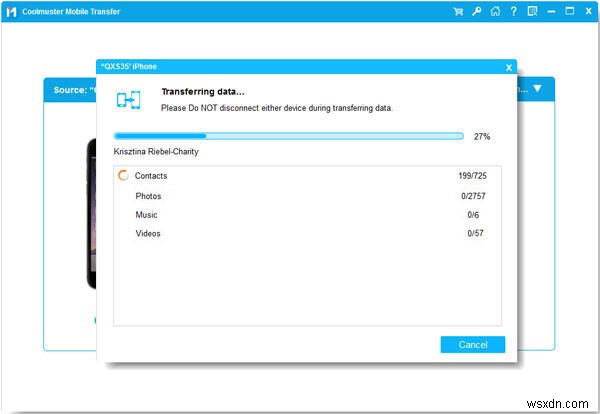600x414 pixels.
Task: Click the 27% progress label
Action: click(x=482, y=136)
